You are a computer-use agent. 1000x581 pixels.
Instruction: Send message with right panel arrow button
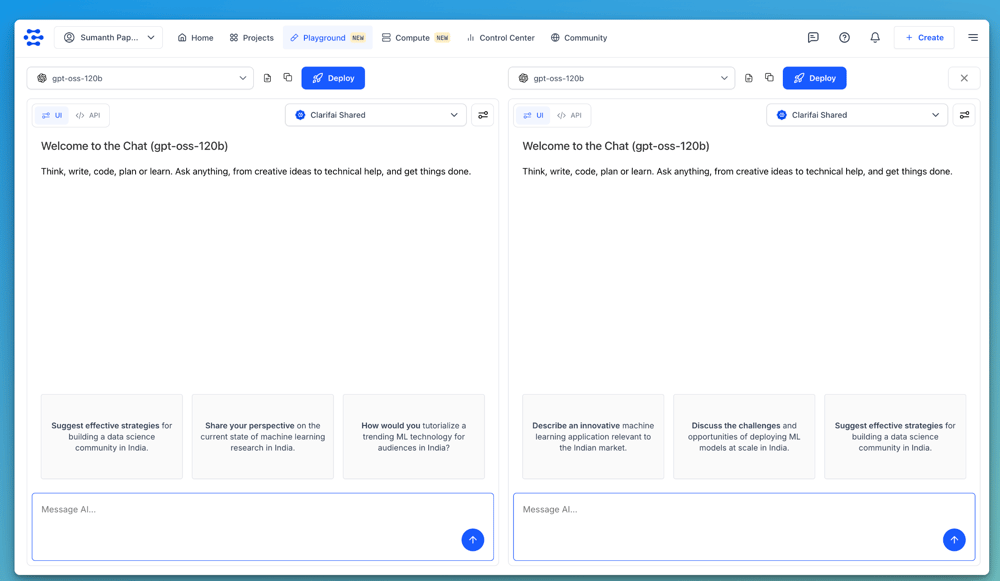click(x=954, y=540)
